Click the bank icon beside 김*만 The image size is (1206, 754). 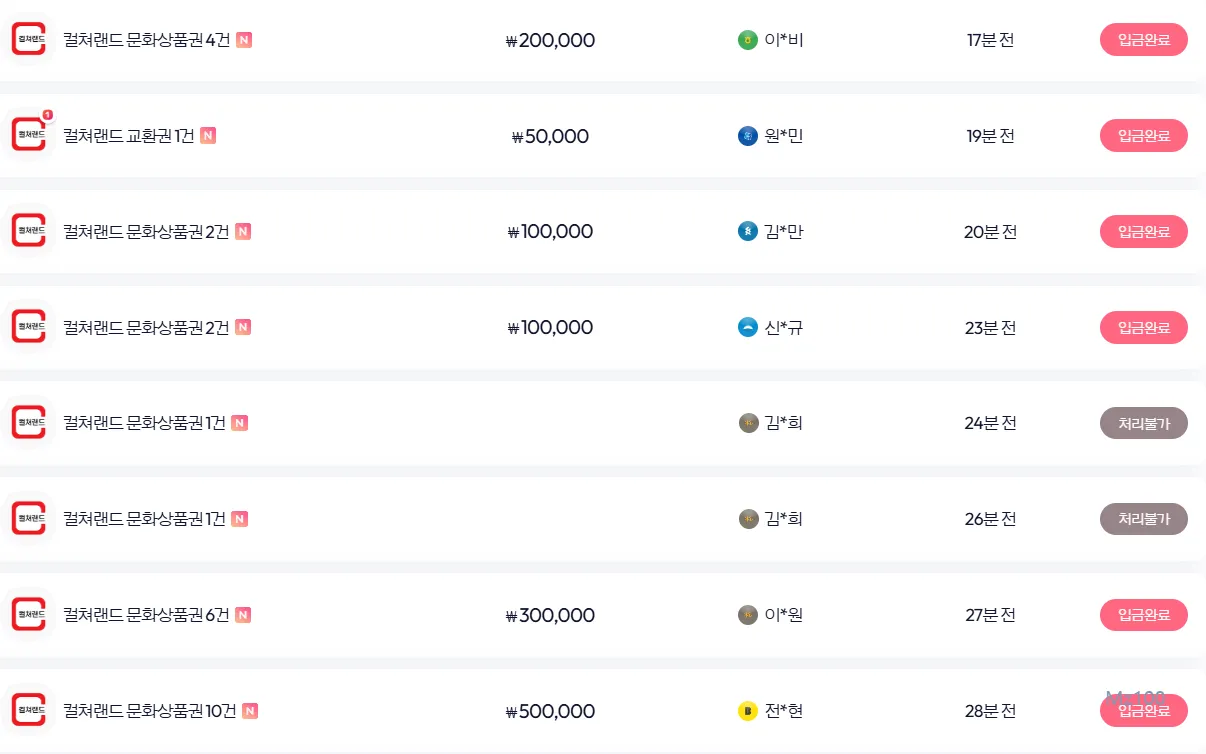(x=747, y=232)
